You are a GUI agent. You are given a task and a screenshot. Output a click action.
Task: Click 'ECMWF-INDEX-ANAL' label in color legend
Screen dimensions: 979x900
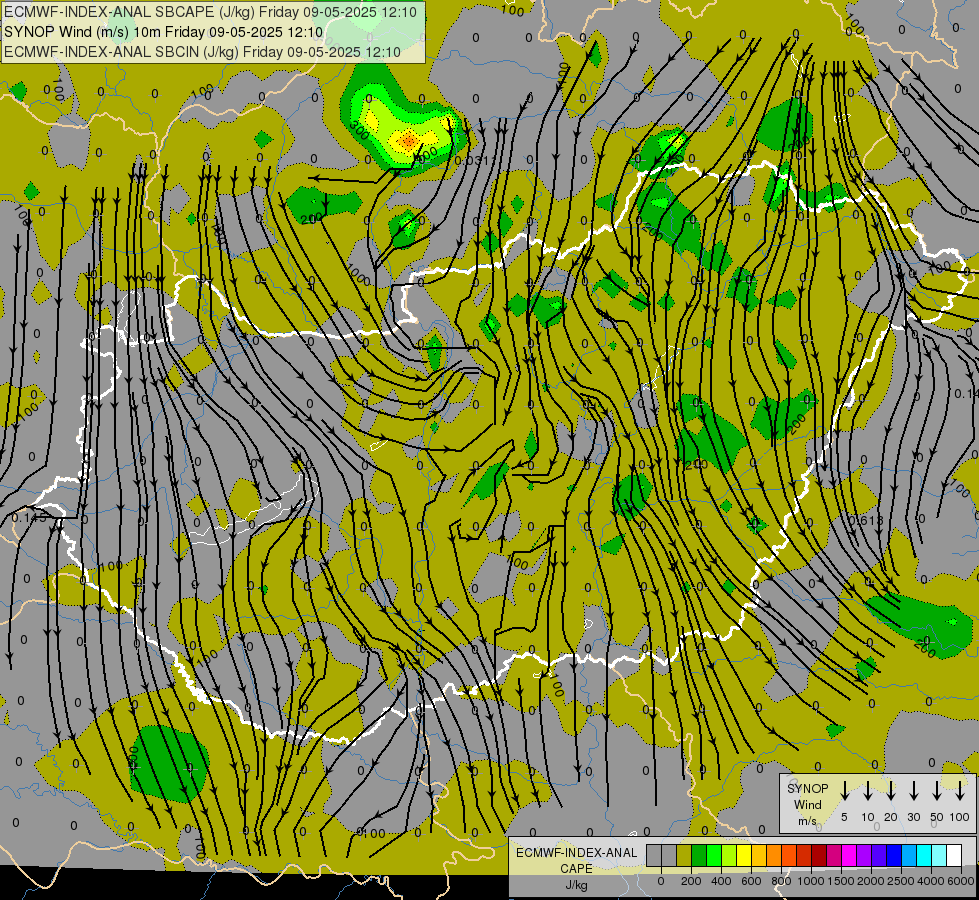coord(576,853)
